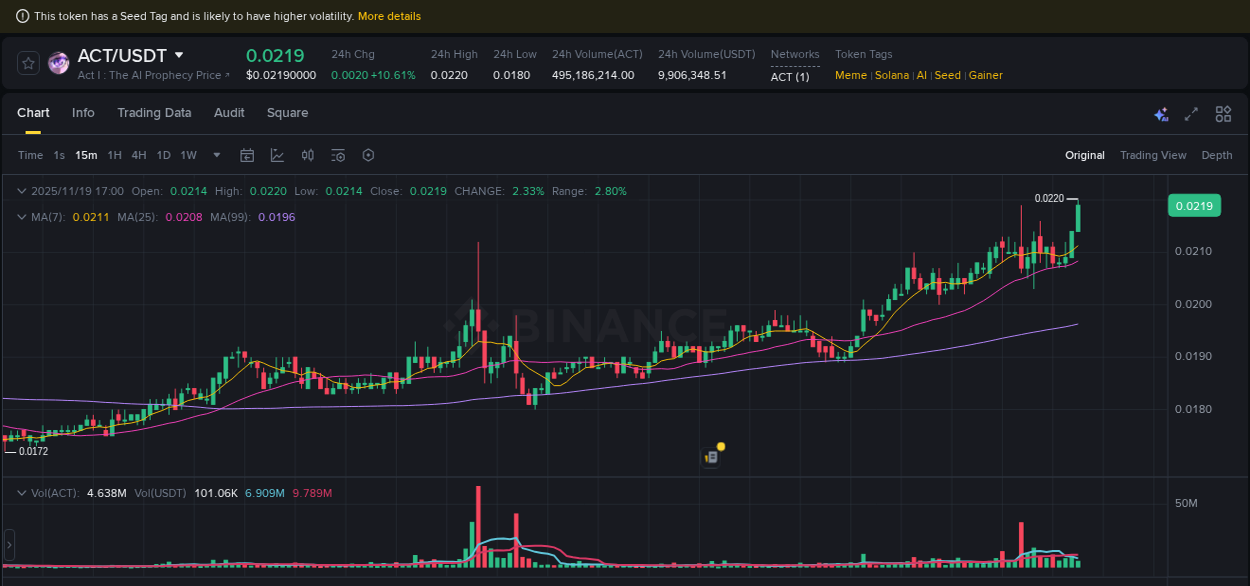The height and width of the screenshot is (586, 1250).
Task: Switch to the Trading Data tab
Action: [x=154, y=113]
